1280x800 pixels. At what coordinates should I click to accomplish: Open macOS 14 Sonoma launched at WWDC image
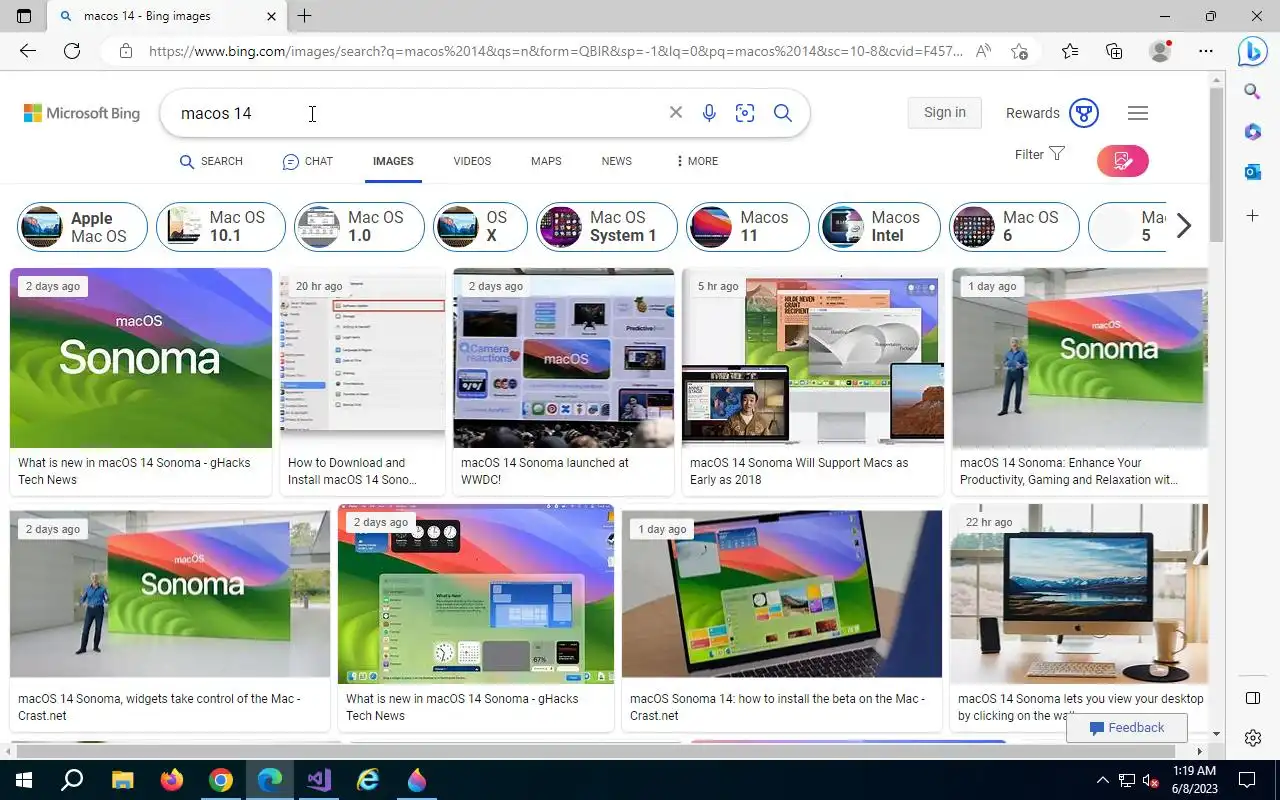(x=564, y=358)
